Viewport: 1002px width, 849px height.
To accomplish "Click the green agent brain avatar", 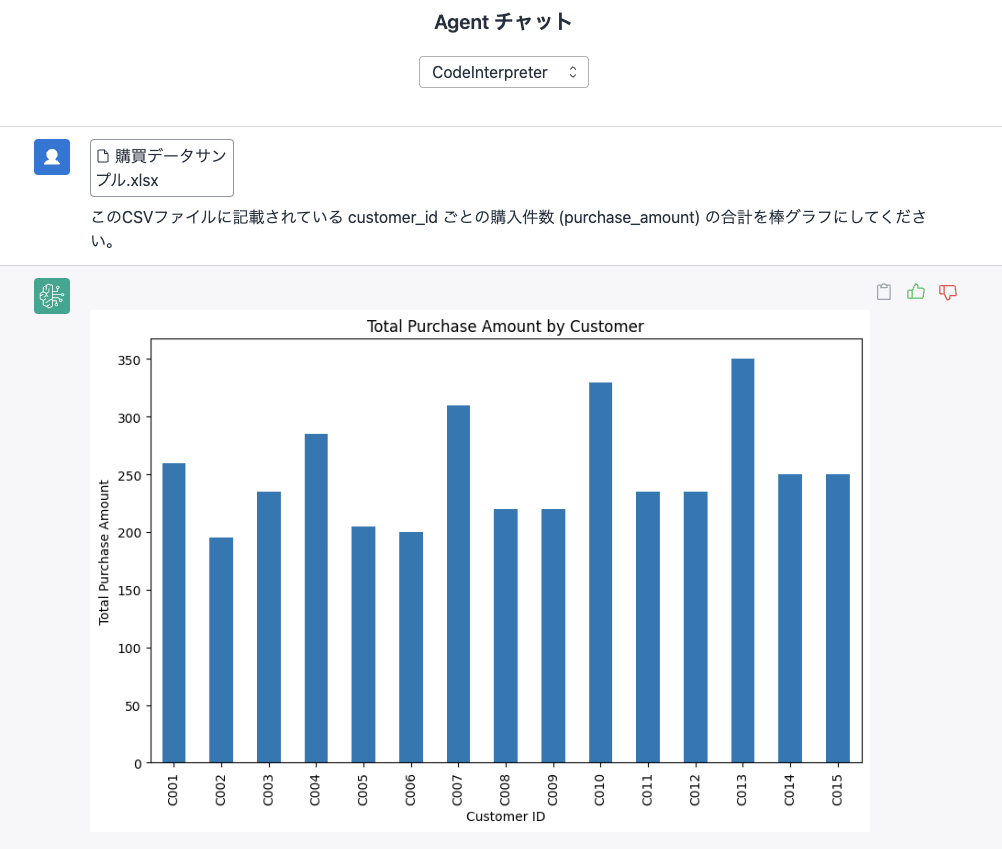I will [x=52, y=296].
